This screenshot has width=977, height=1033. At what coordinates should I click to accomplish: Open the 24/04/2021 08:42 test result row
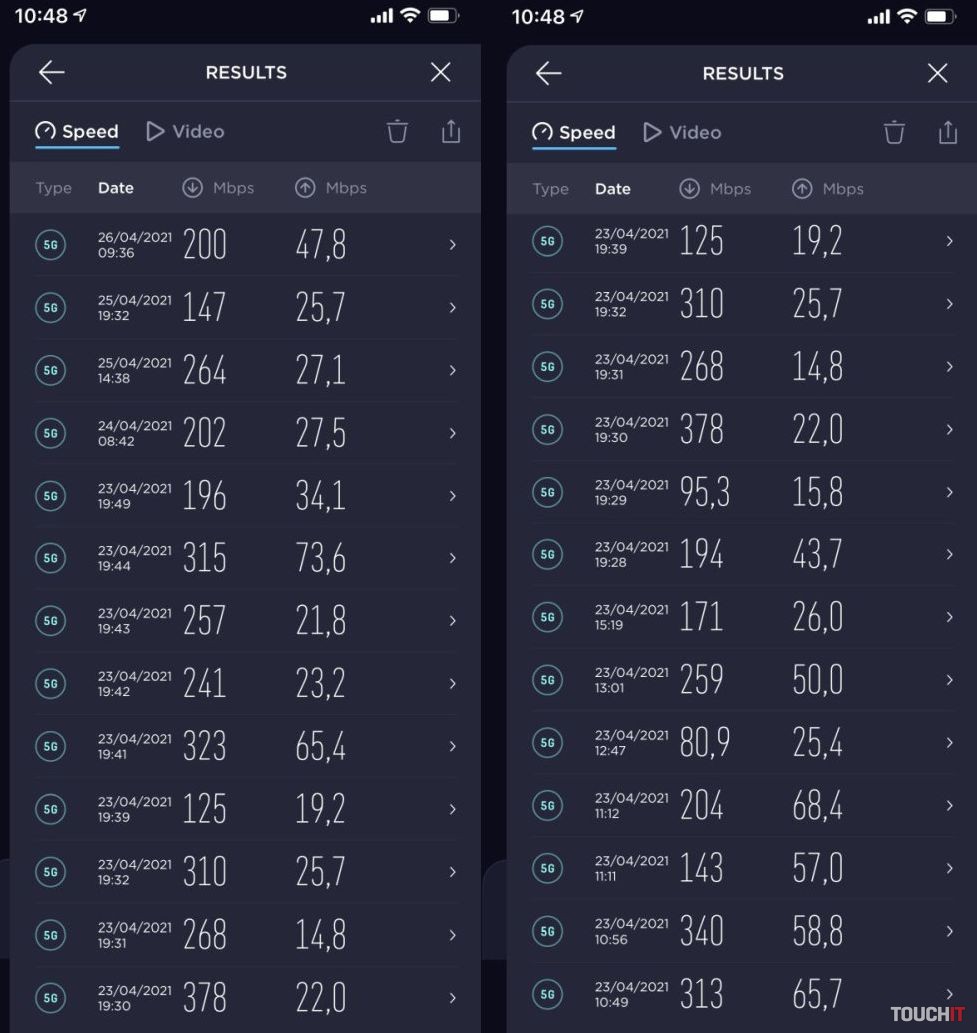pyautogui.click(x=245, y=433)
